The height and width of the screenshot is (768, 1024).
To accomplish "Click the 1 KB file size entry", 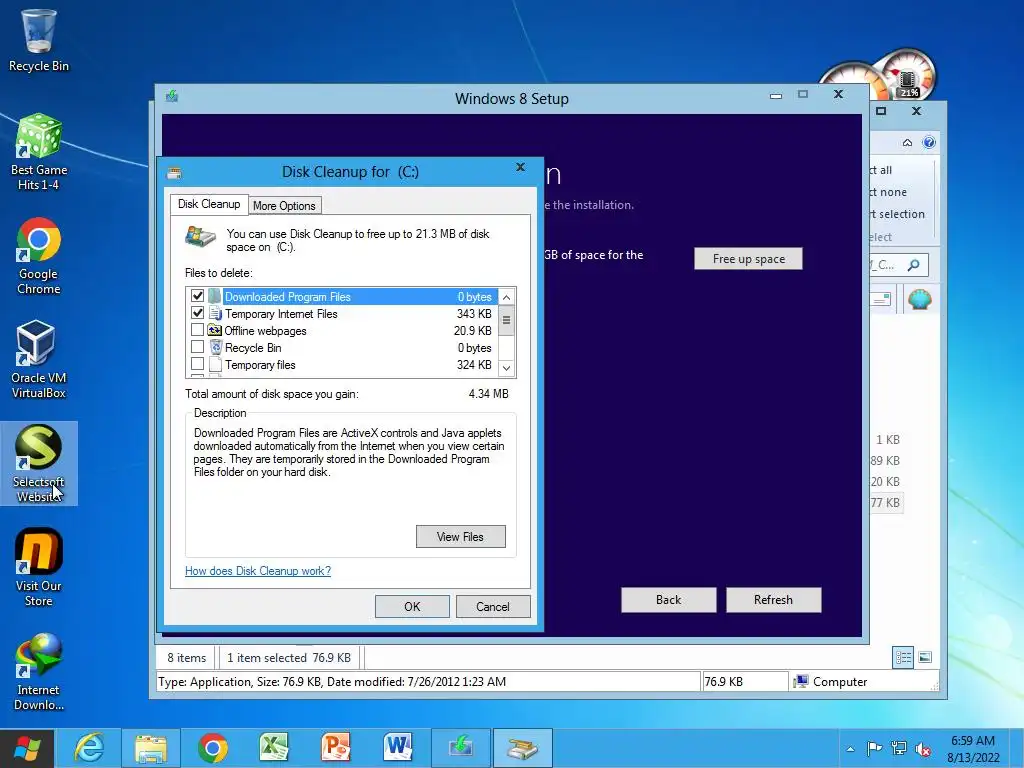I will pos(888,440).
